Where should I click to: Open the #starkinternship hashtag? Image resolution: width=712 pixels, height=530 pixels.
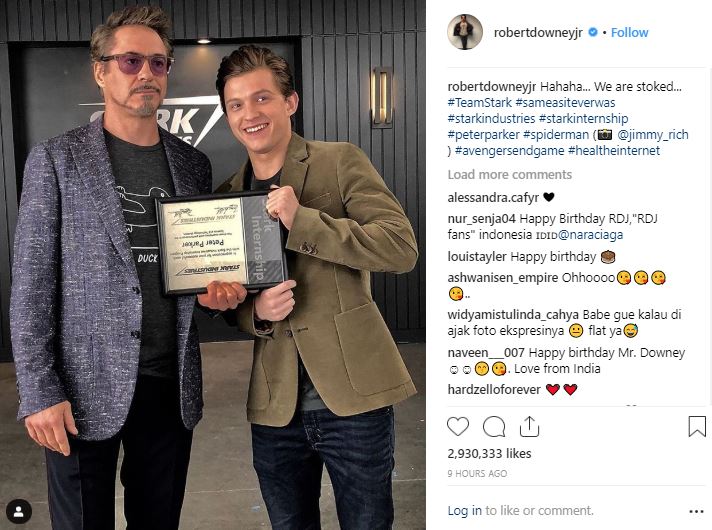(583, 119)
